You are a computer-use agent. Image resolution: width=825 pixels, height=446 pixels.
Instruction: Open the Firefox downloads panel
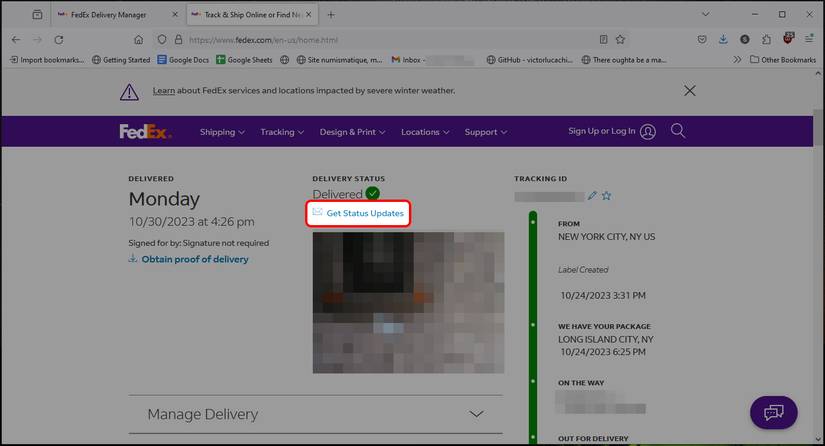click(723, 39)
